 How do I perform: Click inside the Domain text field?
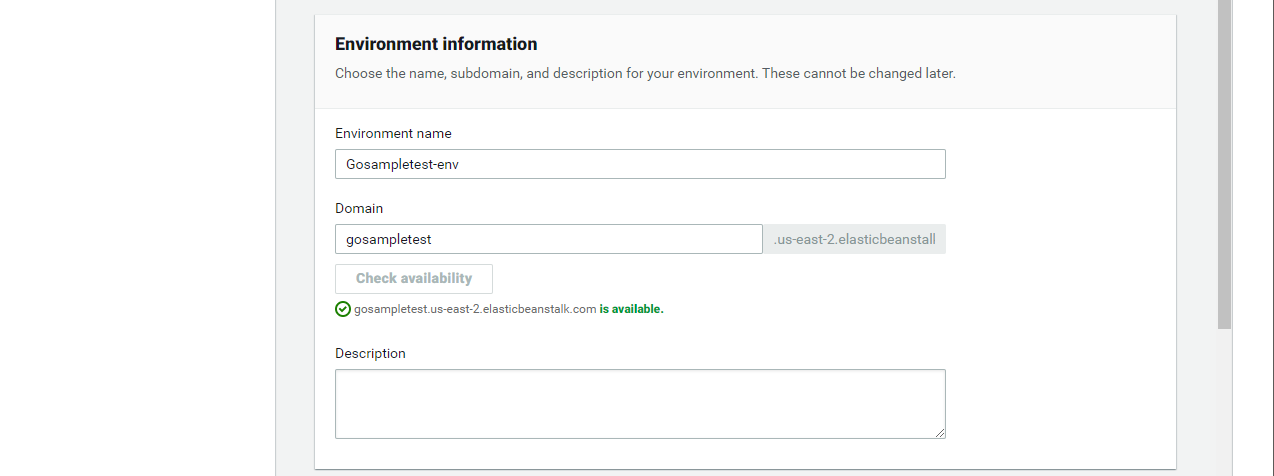(x=549, y=239)
